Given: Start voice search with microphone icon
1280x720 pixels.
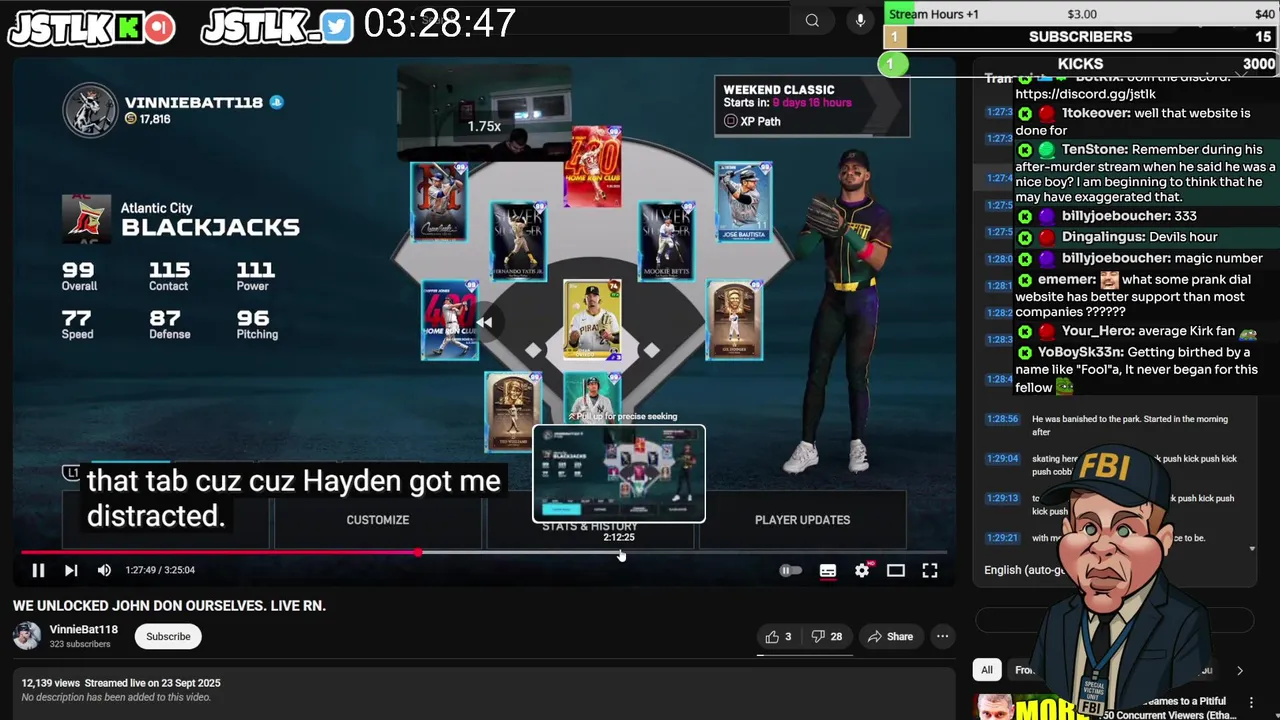Looking at the screenshot, I should pyautogui.click(x=860, y=20).
